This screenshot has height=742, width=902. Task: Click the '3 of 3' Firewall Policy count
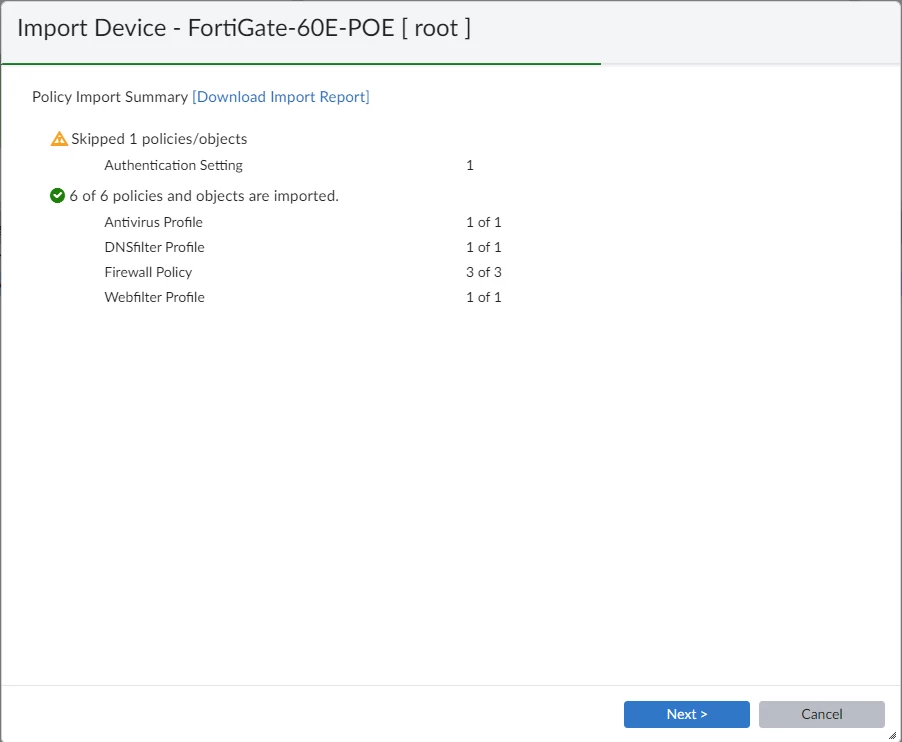(484, 272)
